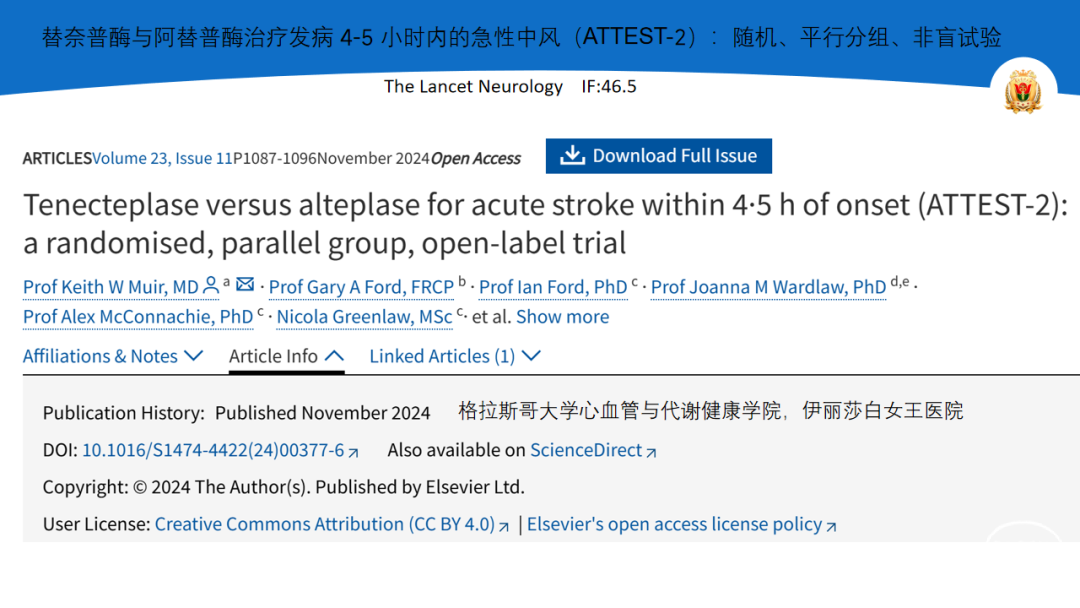Click the Download Full Issue button

click(658, 156)
